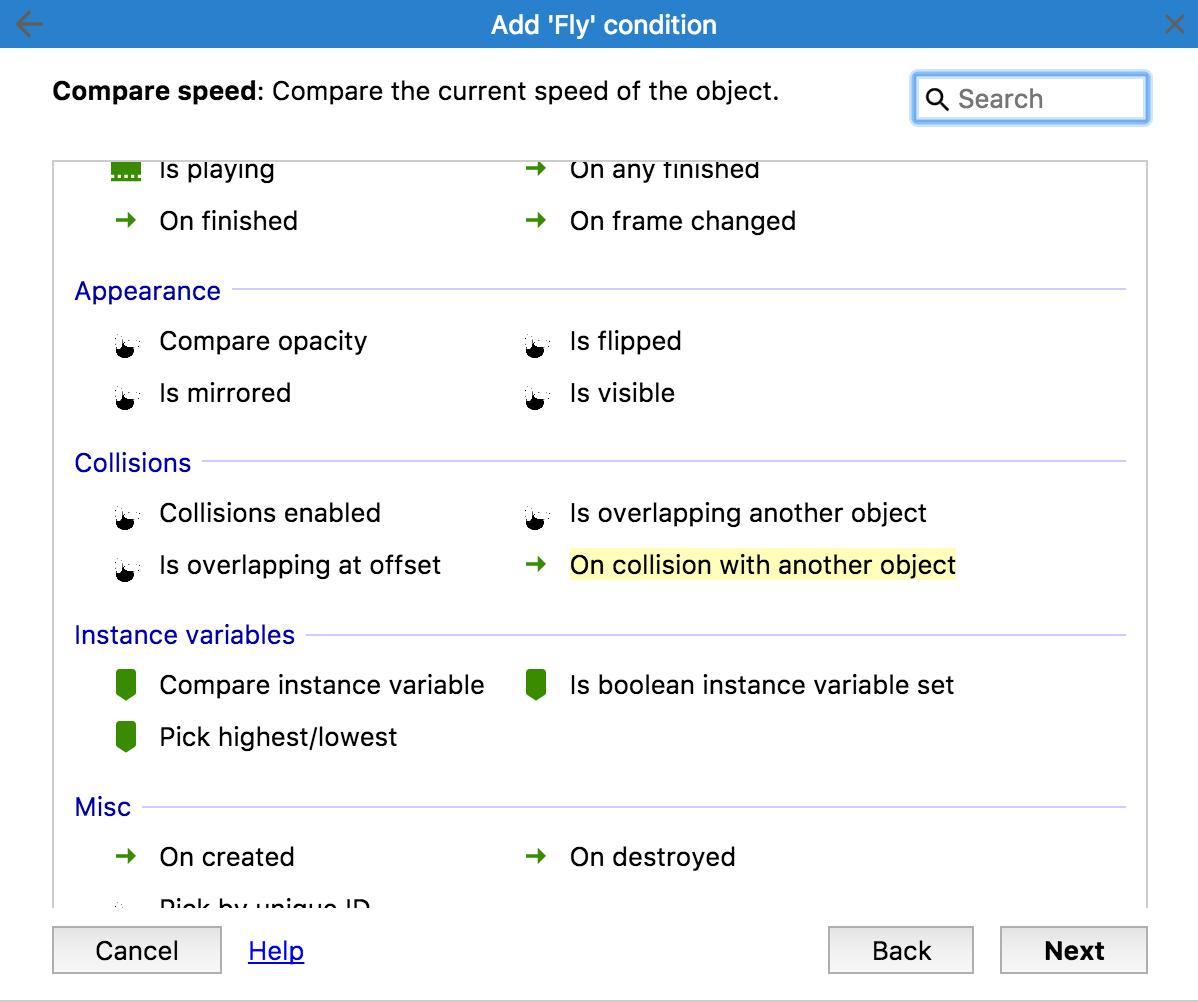Image resolution: width=1198 pixels, height=1002 pixels.
Task: Click the green arrow beside On finished
Action: [125, 221]
